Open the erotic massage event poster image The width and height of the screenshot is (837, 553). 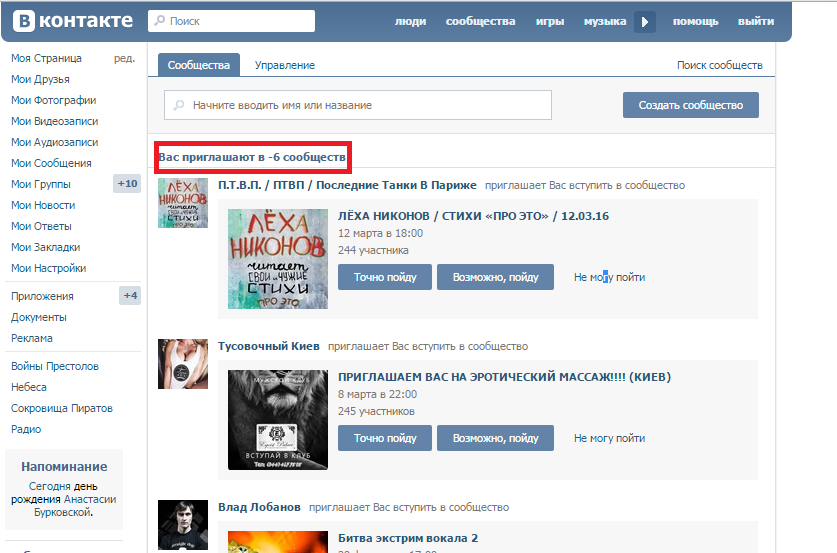278,419
